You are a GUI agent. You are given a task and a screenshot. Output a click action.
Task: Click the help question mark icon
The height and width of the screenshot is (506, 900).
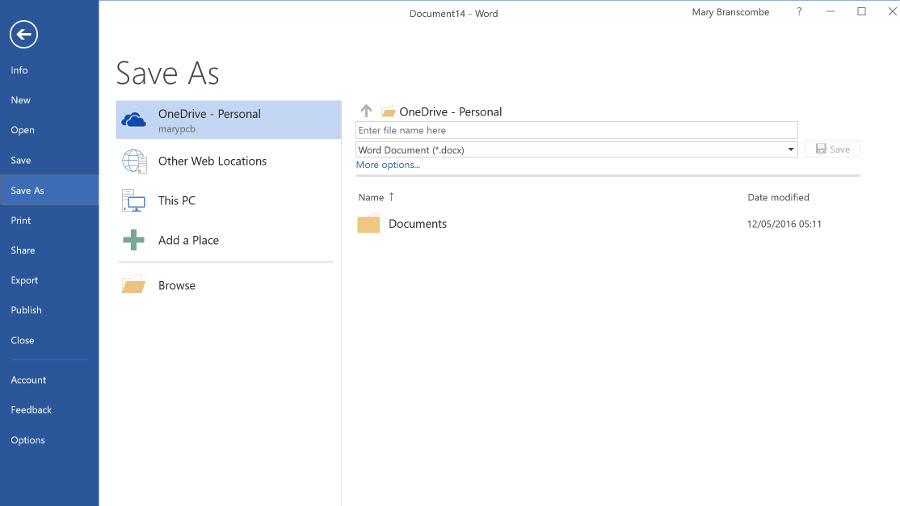[x=799, y=11]
